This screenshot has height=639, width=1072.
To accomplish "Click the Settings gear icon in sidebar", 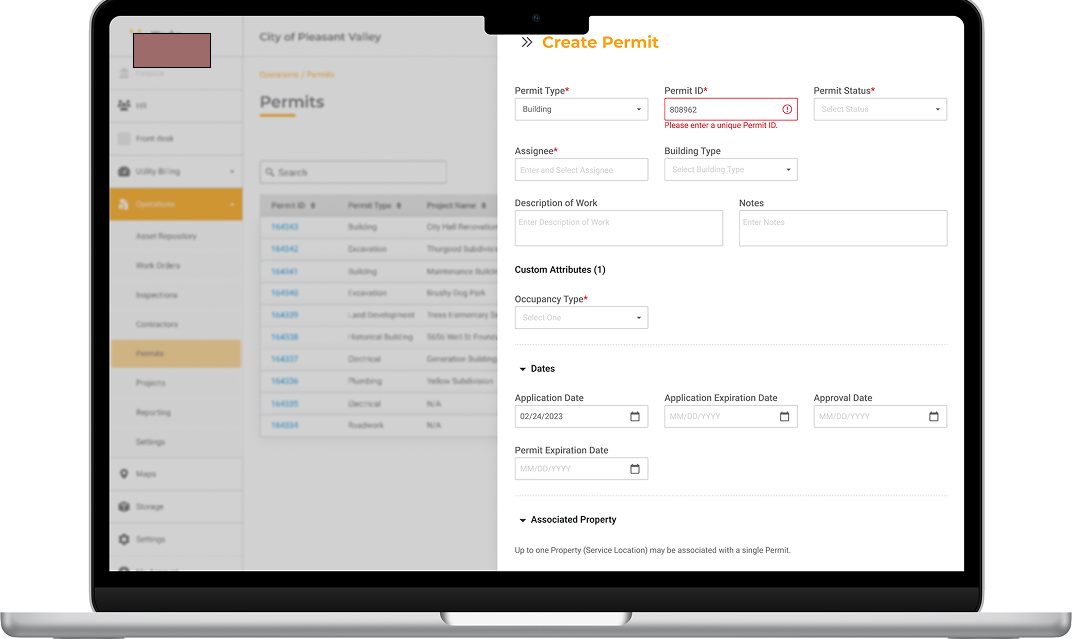I will [x=124, y=539].
